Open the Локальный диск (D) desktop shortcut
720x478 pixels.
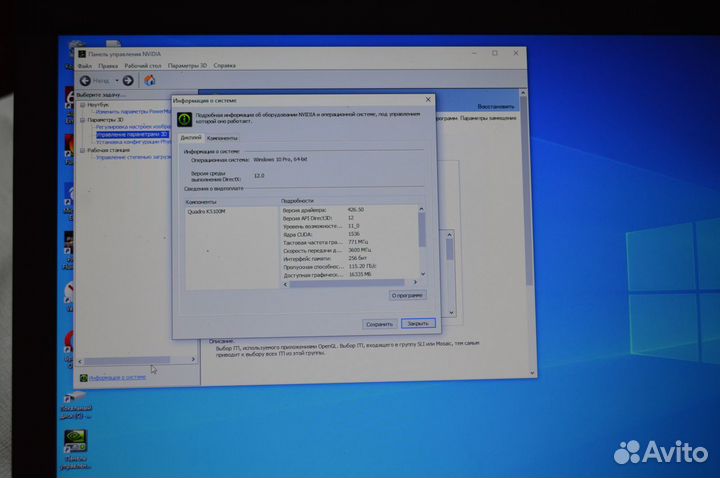tap(75, 405)
